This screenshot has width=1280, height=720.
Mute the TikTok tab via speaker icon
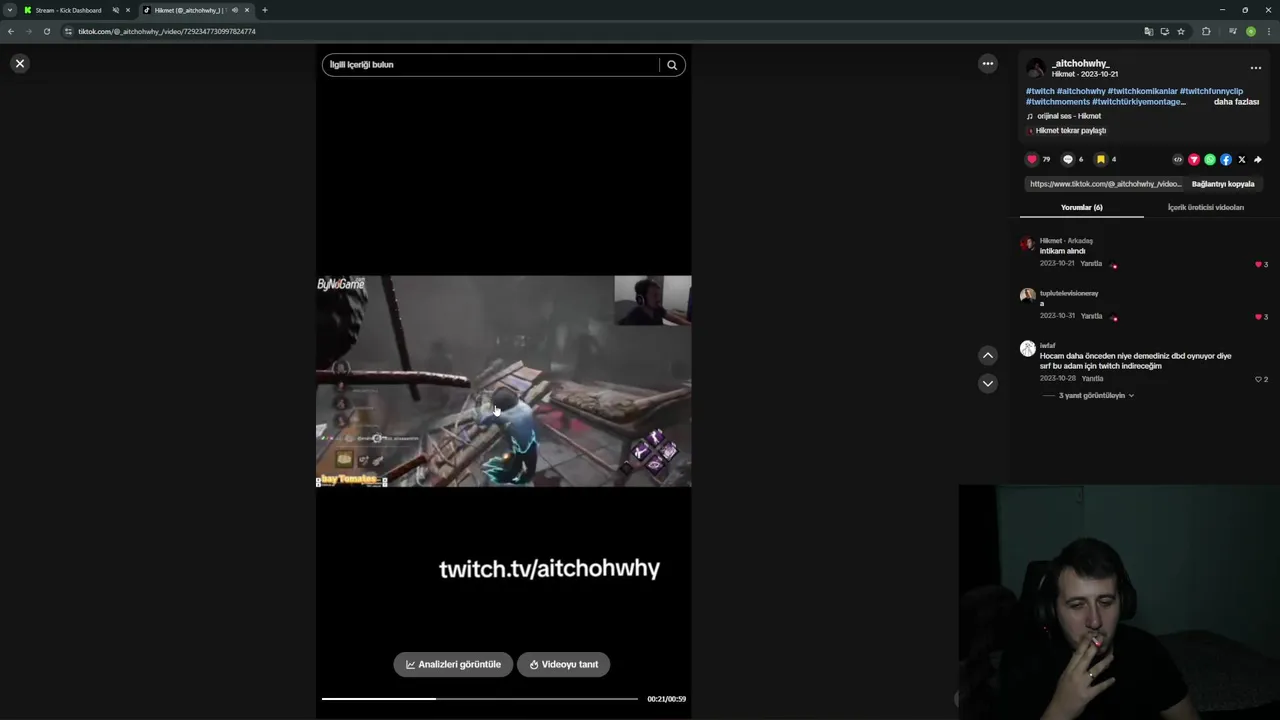(x=235, y=10)
